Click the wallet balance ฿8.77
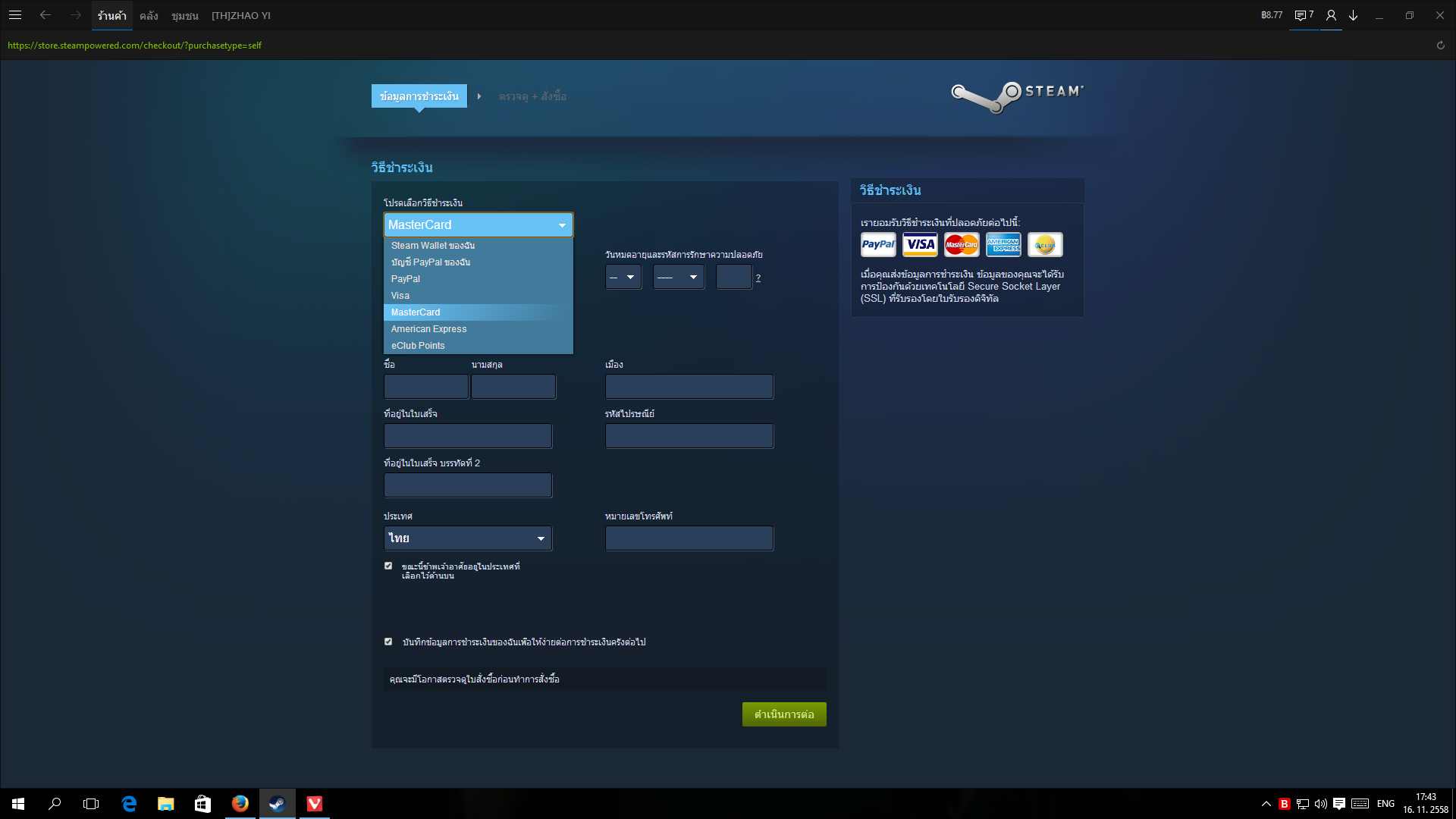 [x=1272, y=15]
